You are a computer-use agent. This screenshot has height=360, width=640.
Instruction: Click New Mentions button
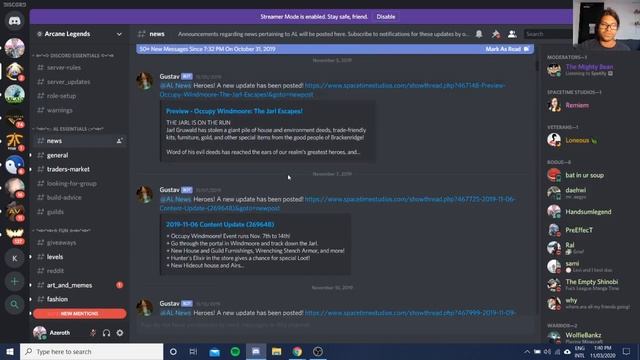pyautogui.click(x=80, y=313)
